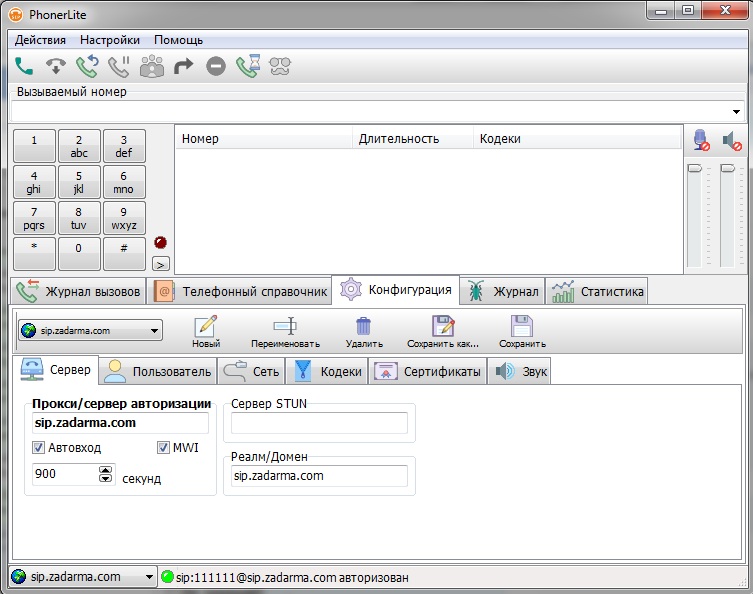
Task: Open the Настройки menu
Action: pos(110,40)
